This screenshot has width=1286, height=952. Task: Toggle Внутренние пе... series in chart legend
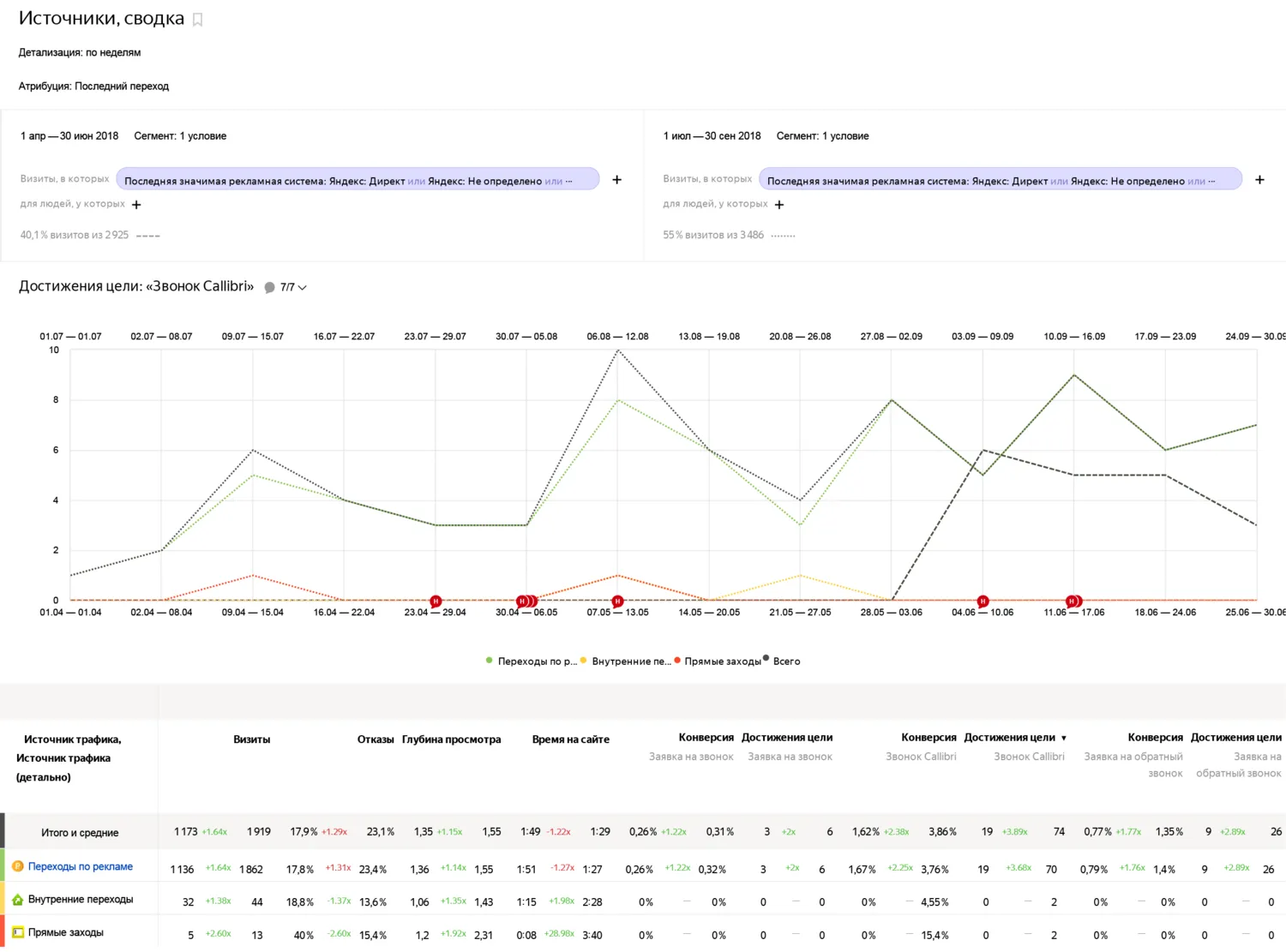click(626, 661)
